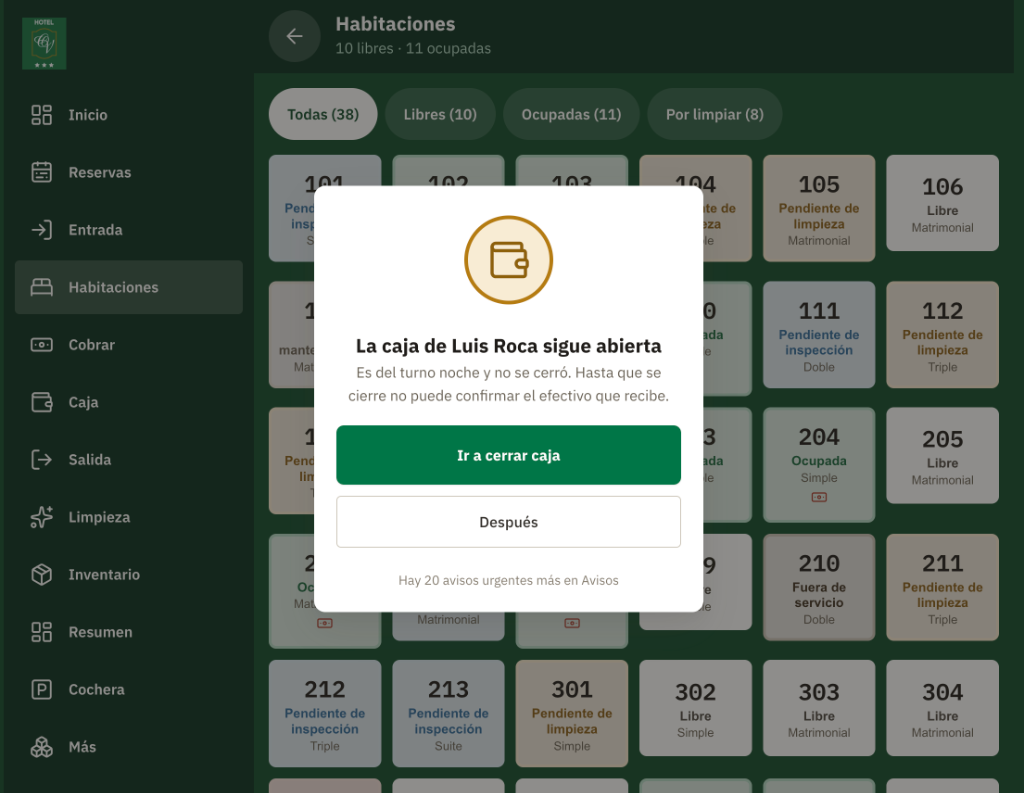Open room 111 pending inspection card
The image size is (1024, 793).
pos(819,335)
